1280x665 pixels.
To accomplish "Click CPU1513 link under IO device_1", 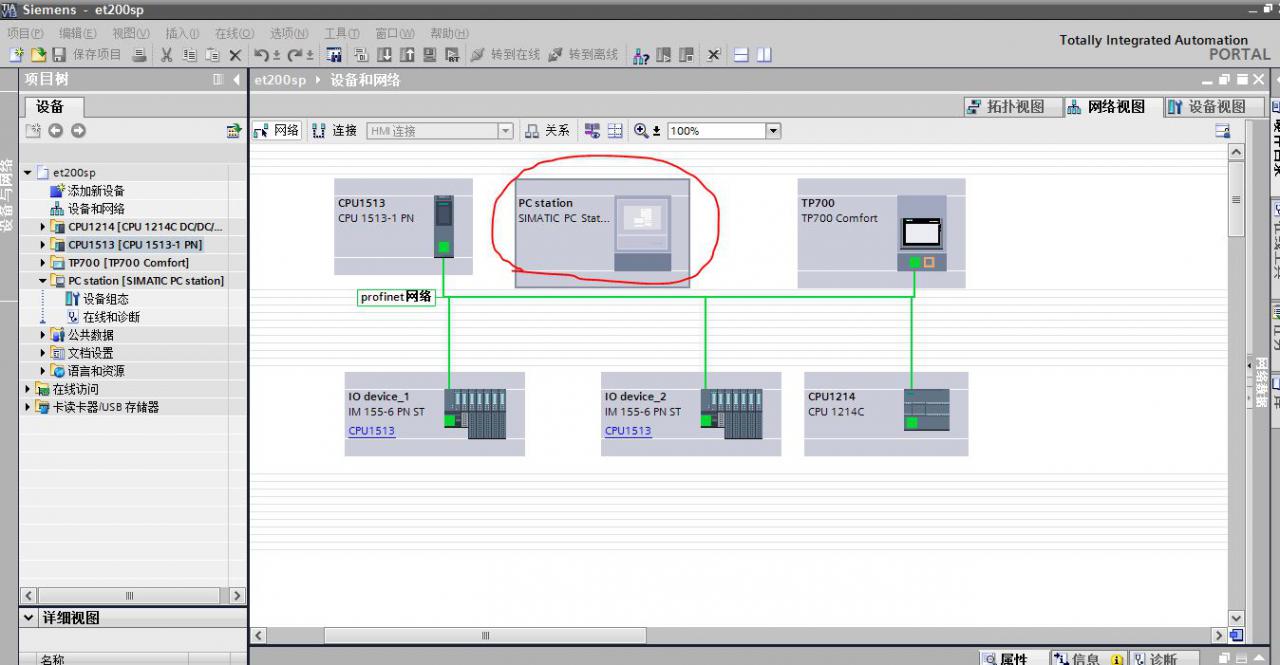I will [x=371, y=431].
